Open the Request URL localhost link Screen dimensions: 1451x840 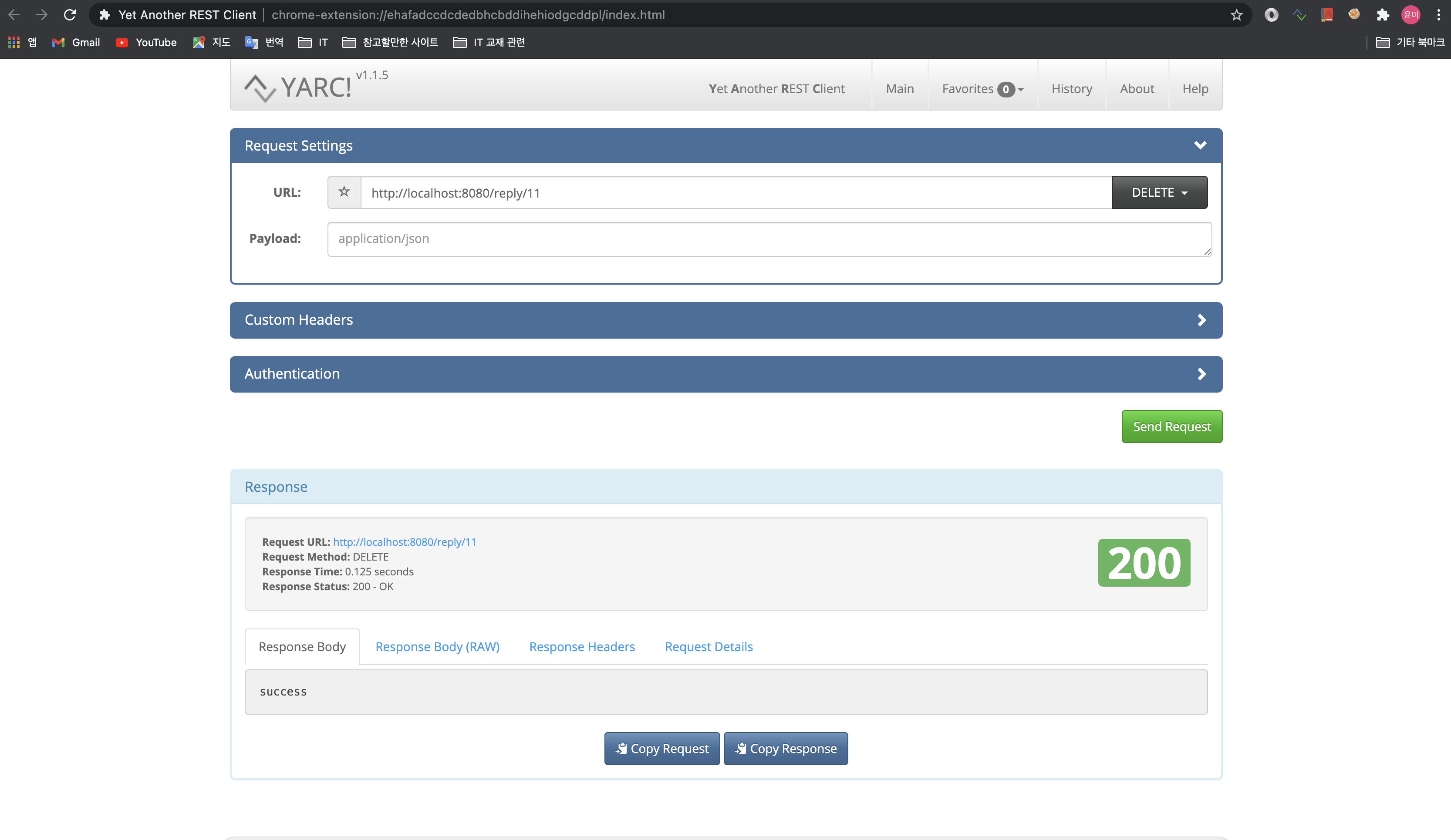[x=405, y=542]
